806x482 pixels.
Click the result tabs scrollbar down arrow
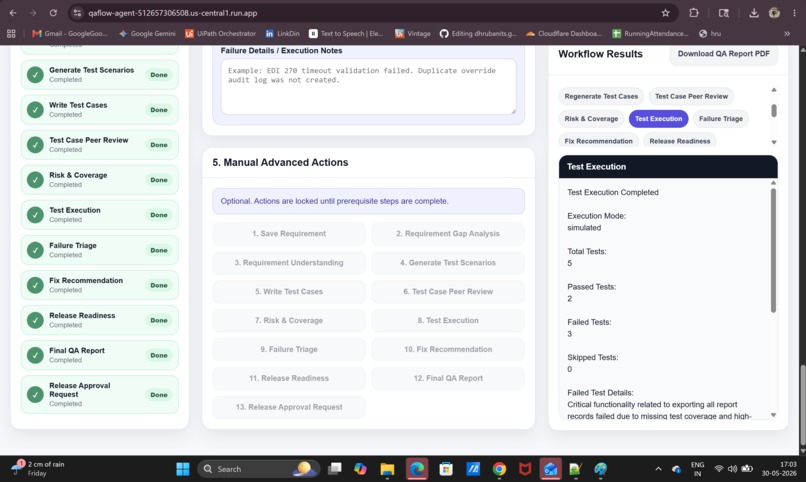pos(774,142)
